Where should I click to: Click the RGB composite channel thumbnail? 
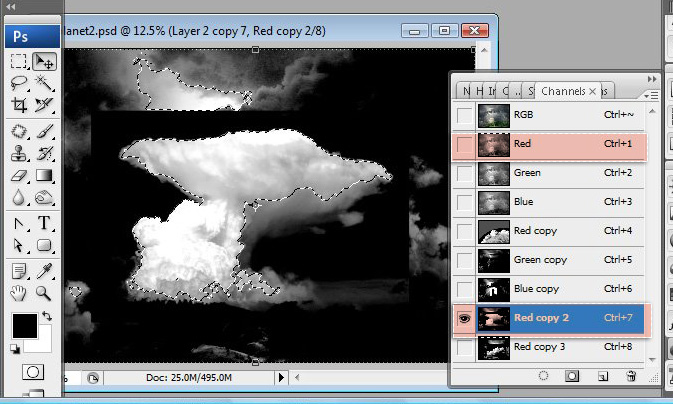click(494, 115)
